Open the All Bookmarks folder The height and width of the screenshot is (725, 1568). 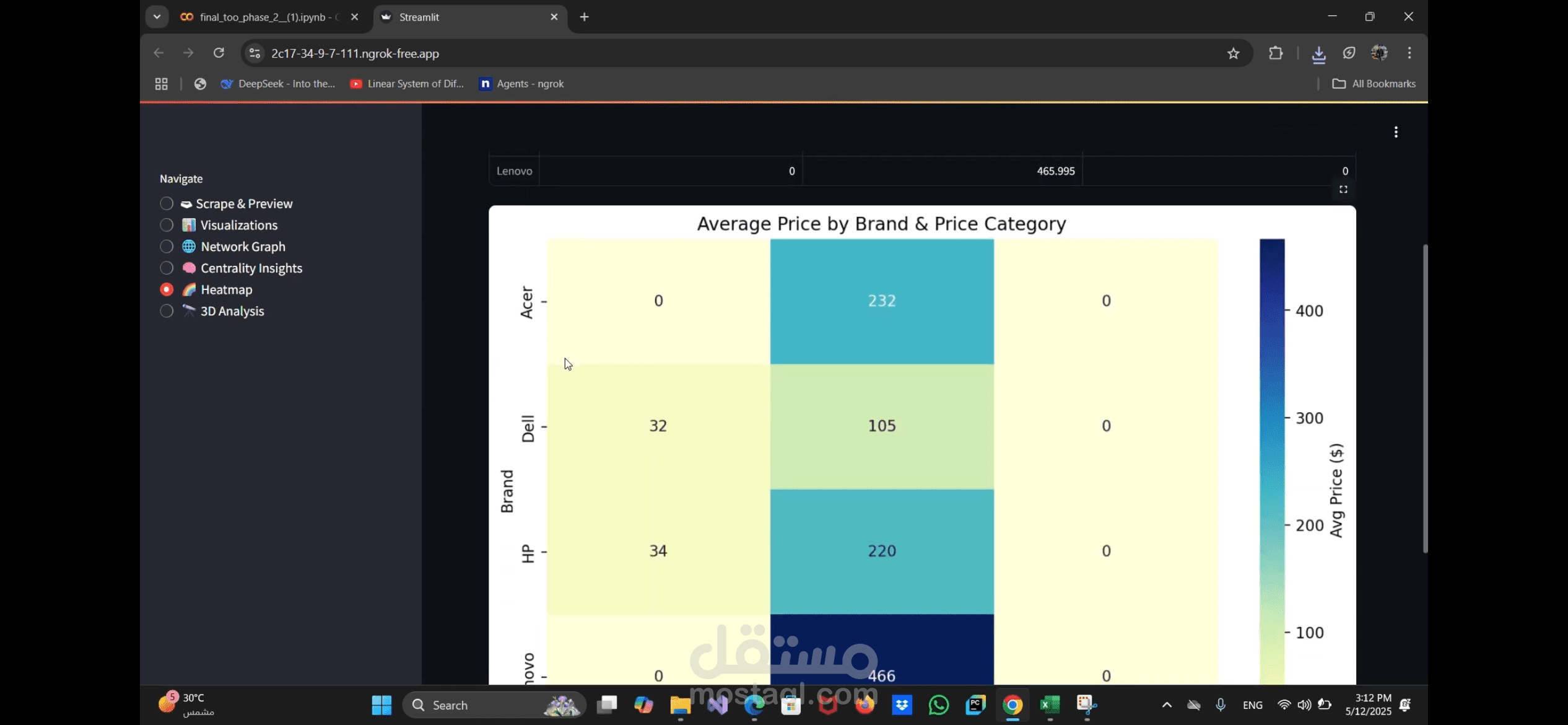click(1374, 84)
